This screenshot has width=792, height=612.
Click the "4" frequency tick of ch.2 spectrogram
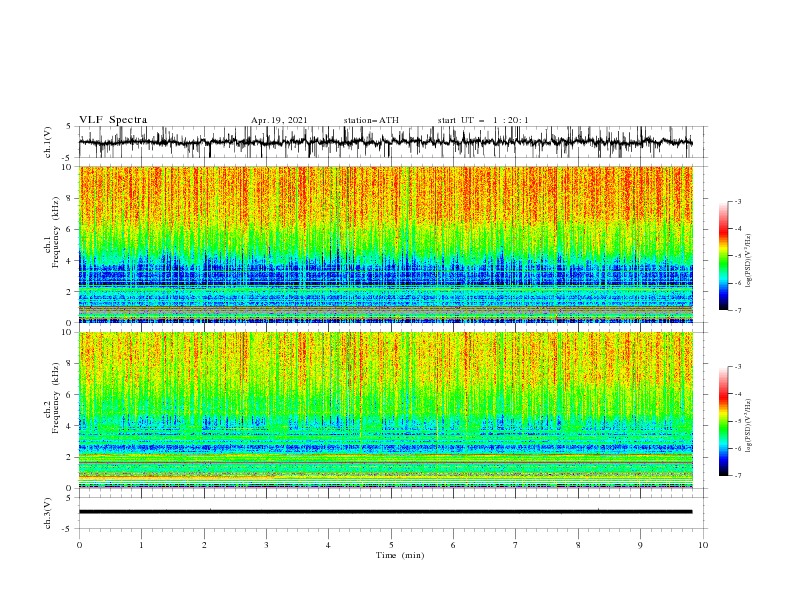(71, 426)
